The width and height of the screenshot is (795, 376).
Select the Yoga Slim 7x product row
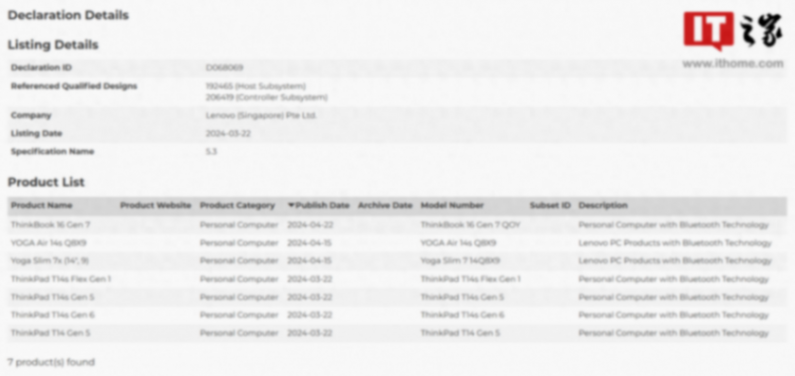(x=397, y=261)
